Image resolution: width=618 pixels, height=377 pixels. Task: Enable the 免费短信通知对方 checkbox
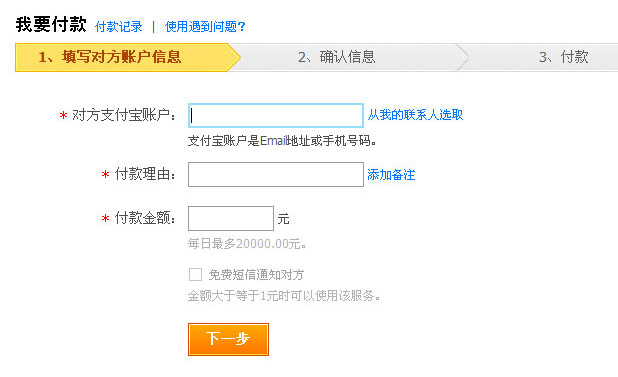[195, 274]
